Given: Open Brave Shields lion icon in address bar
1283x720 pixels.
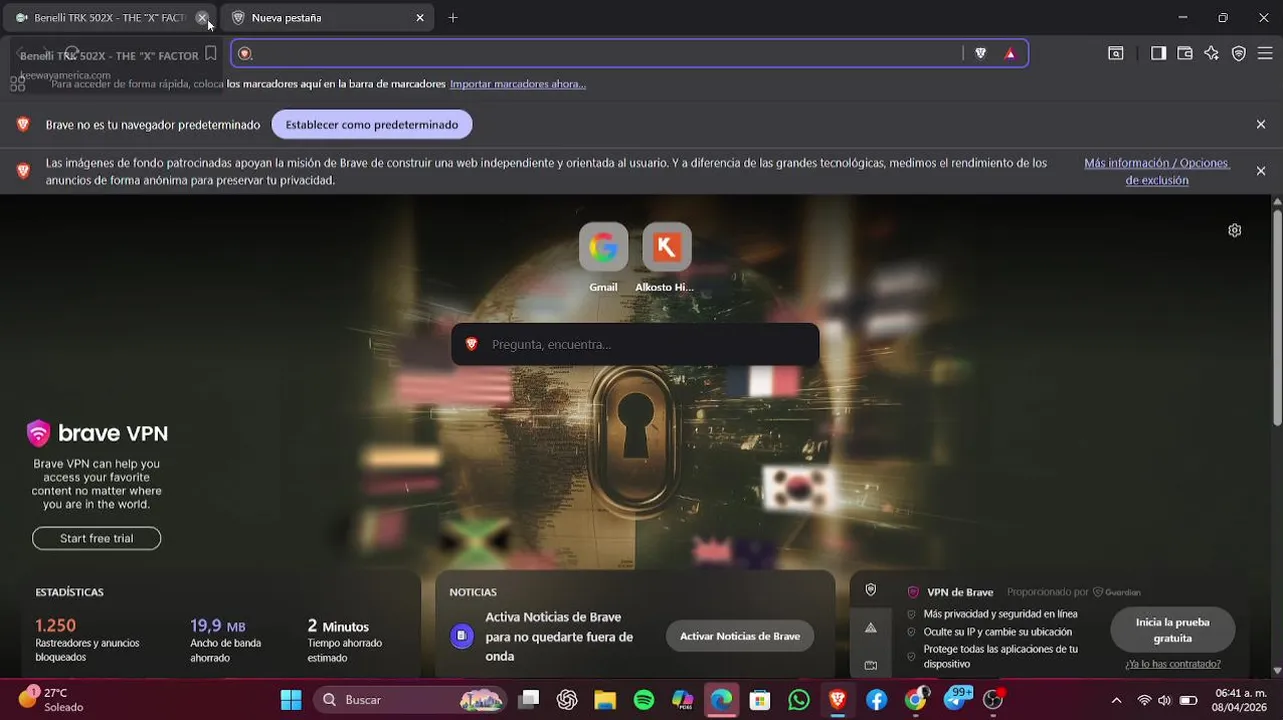Looking at the screenshot, I should pos(981,54).
